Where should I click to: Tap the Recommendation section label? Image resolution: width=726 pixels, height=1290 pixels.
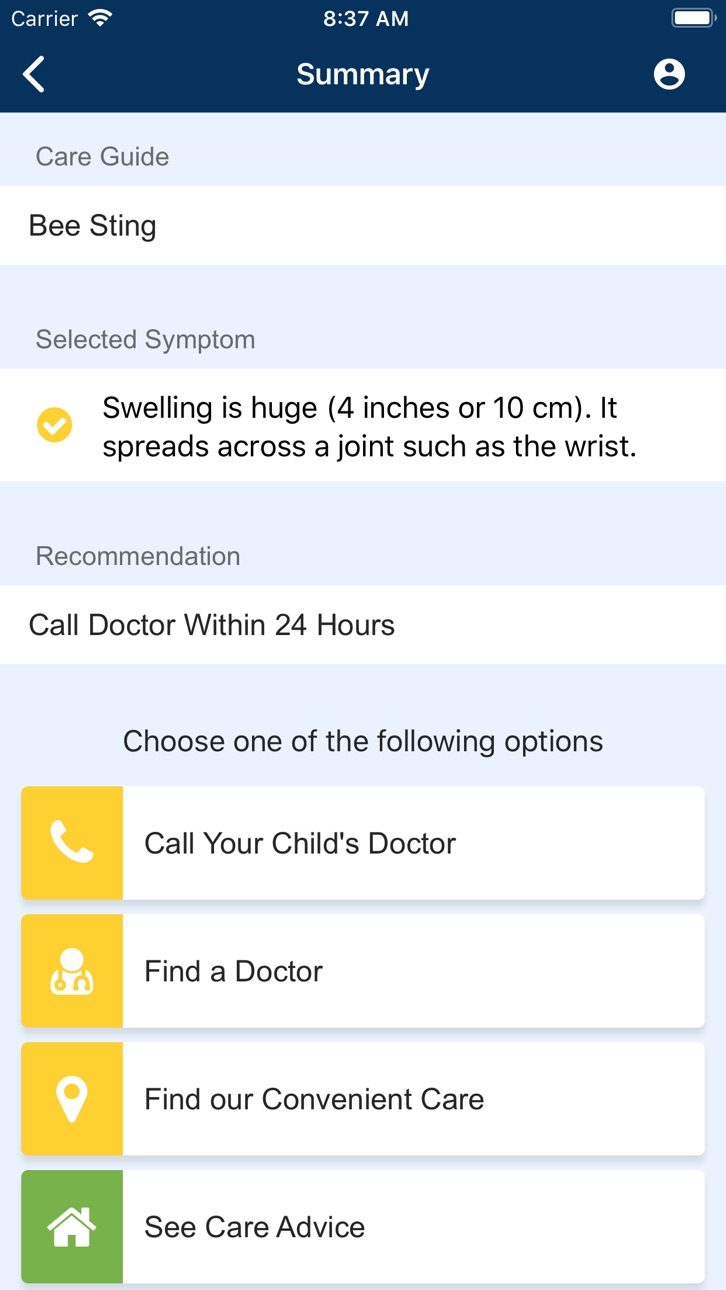138,556
